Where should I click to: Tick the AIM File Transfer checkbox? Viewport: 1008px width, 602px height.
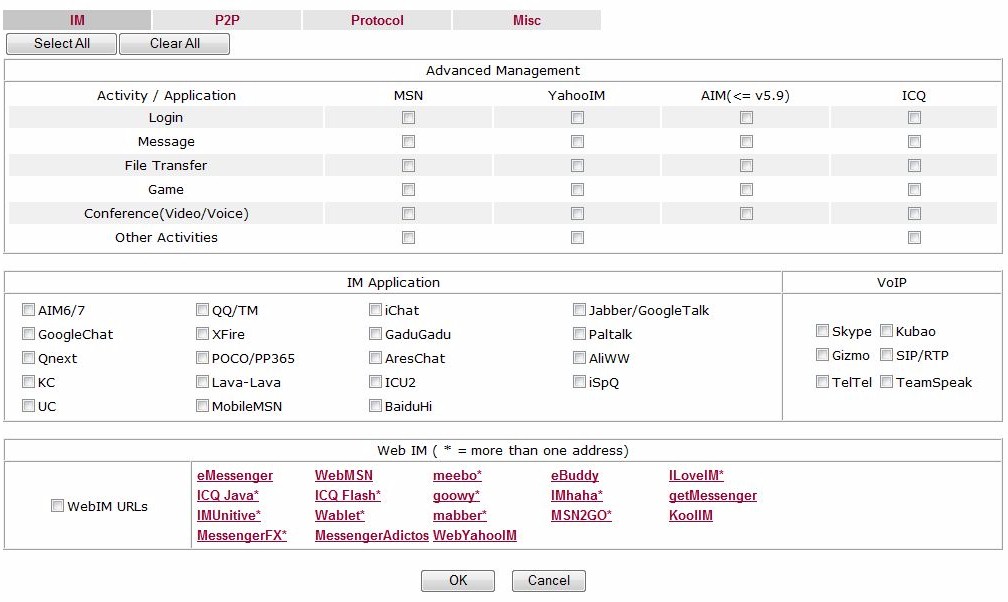coord(746,165)
